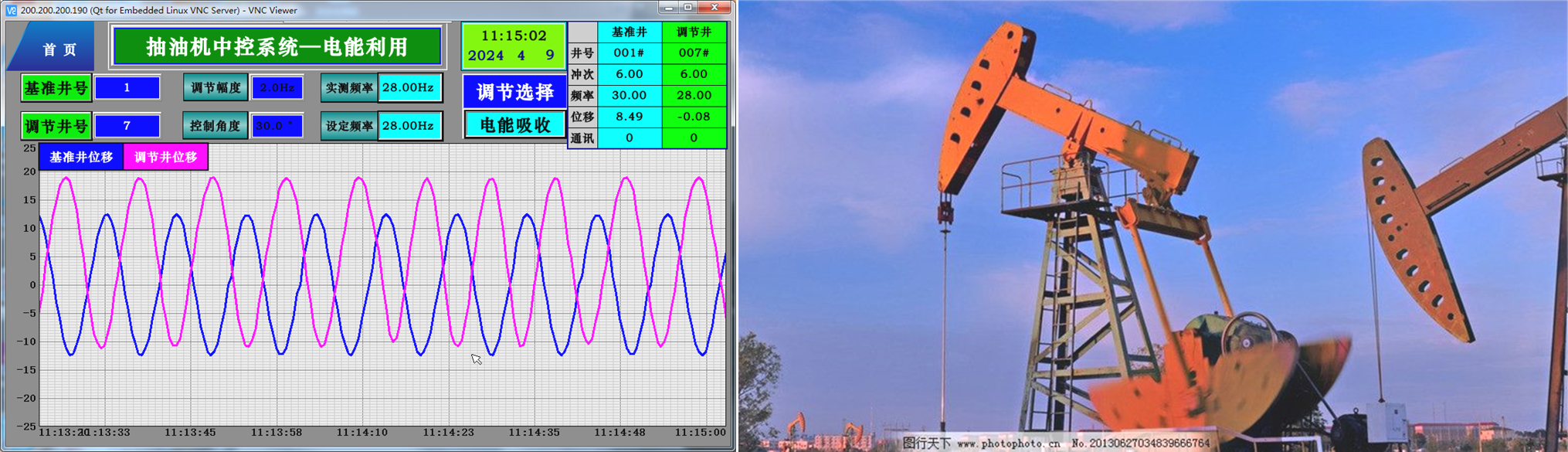Click the 001# well number cell
The image size is (1568, 452).
click(x=630, y=53)
